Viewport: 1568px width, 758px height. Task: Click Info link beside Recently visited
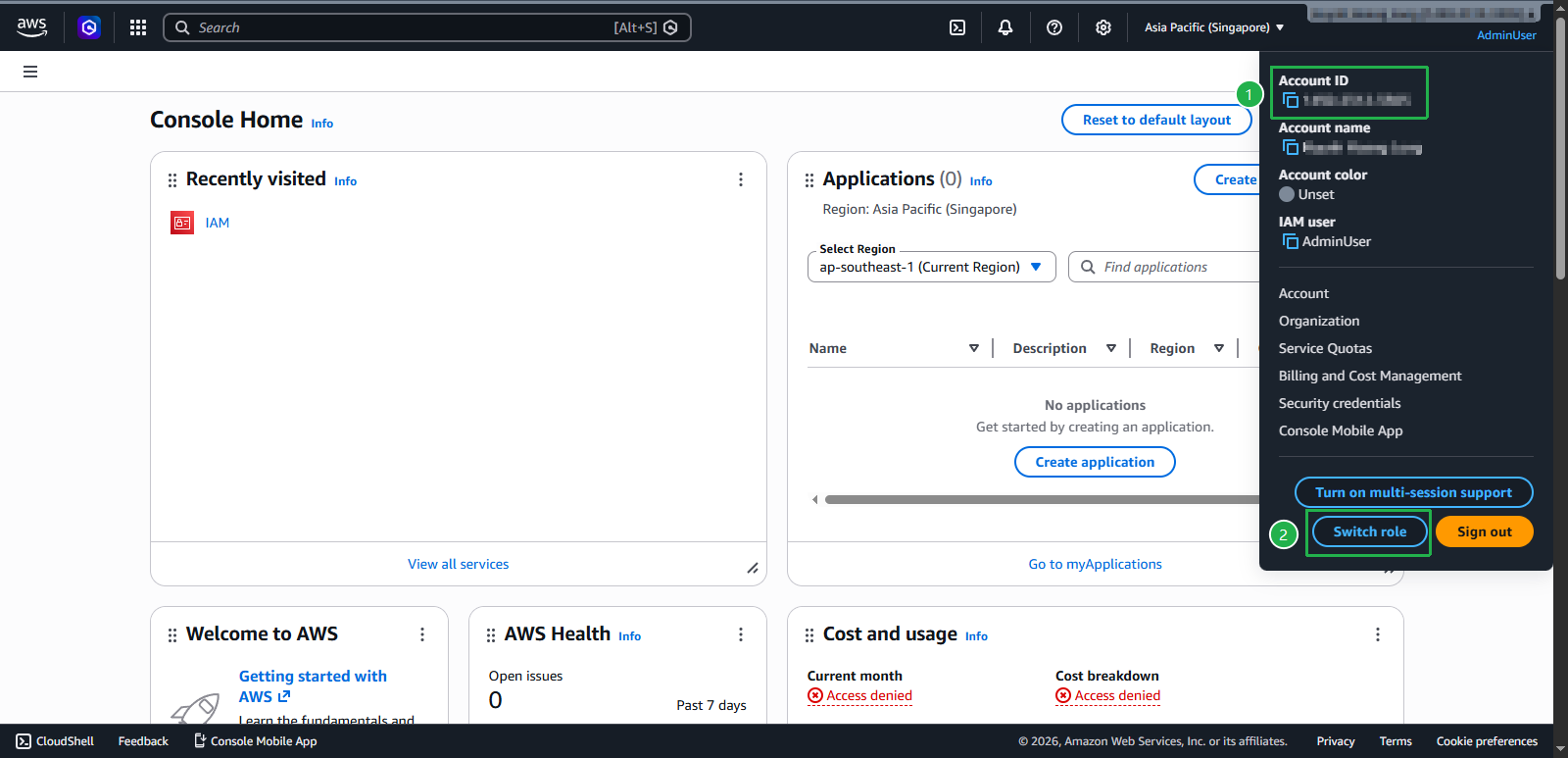coord(345,181)
